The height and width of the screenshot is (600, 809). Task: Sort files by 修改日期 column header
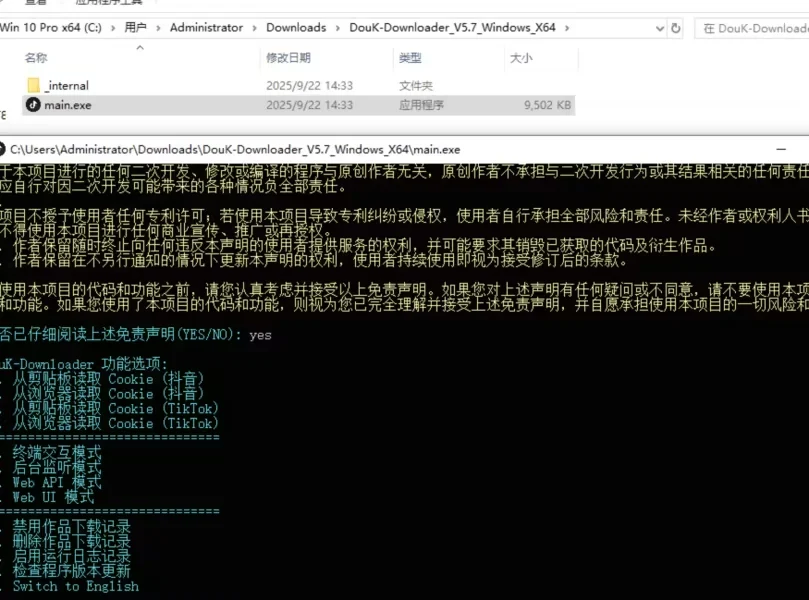(288, 58)
